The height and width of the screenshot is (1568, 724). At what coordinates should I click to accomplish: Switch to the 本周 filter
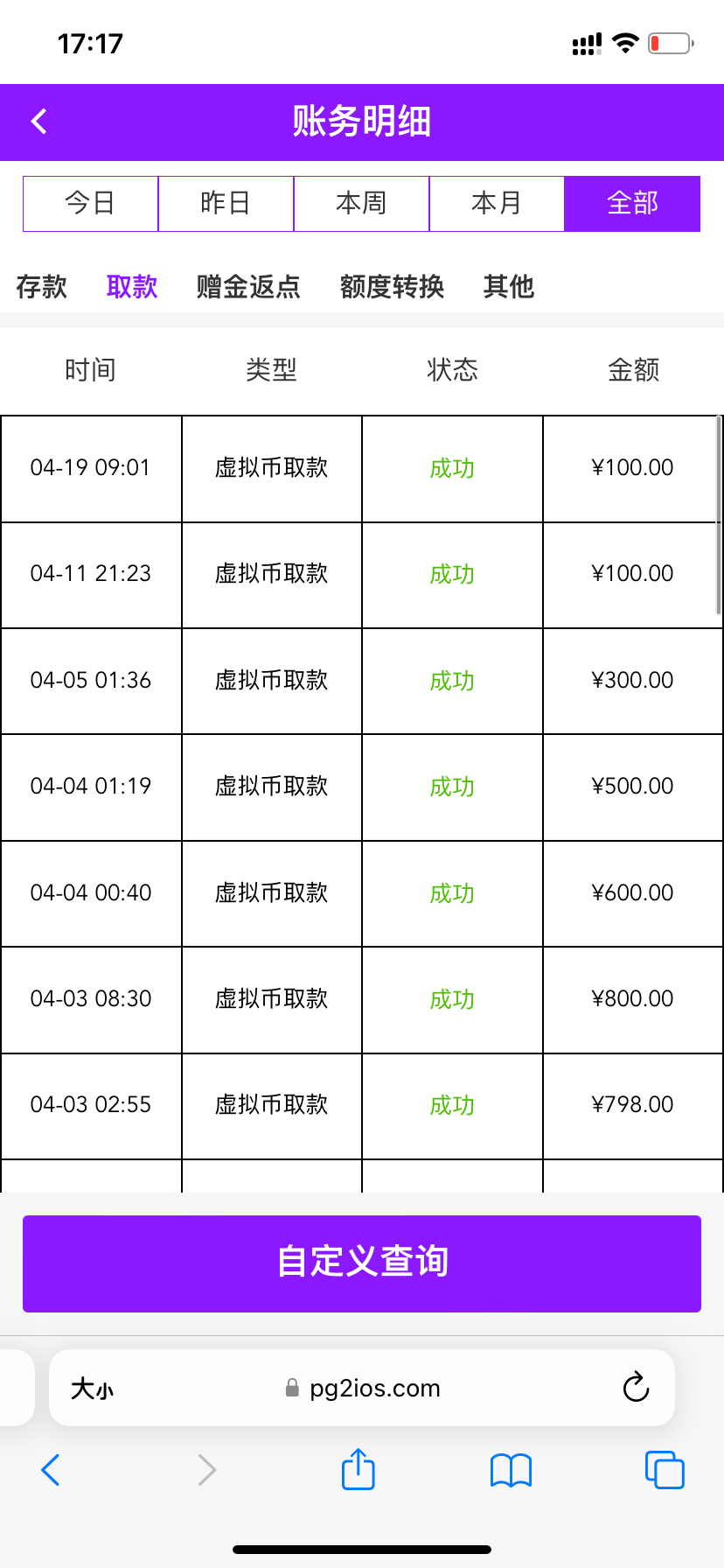point(361,203)
